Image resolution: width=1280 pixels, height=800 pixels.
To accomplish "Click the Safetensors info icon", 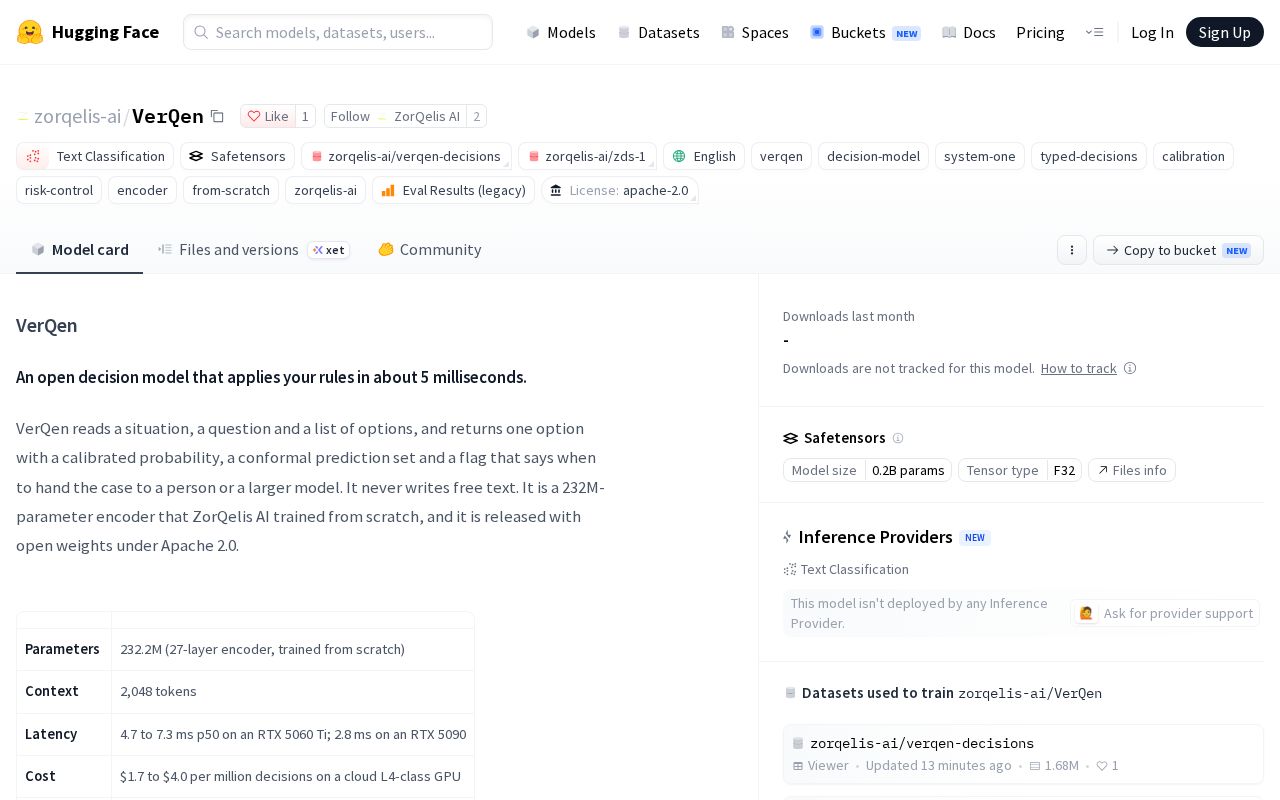I will click(x=898, y=438).
